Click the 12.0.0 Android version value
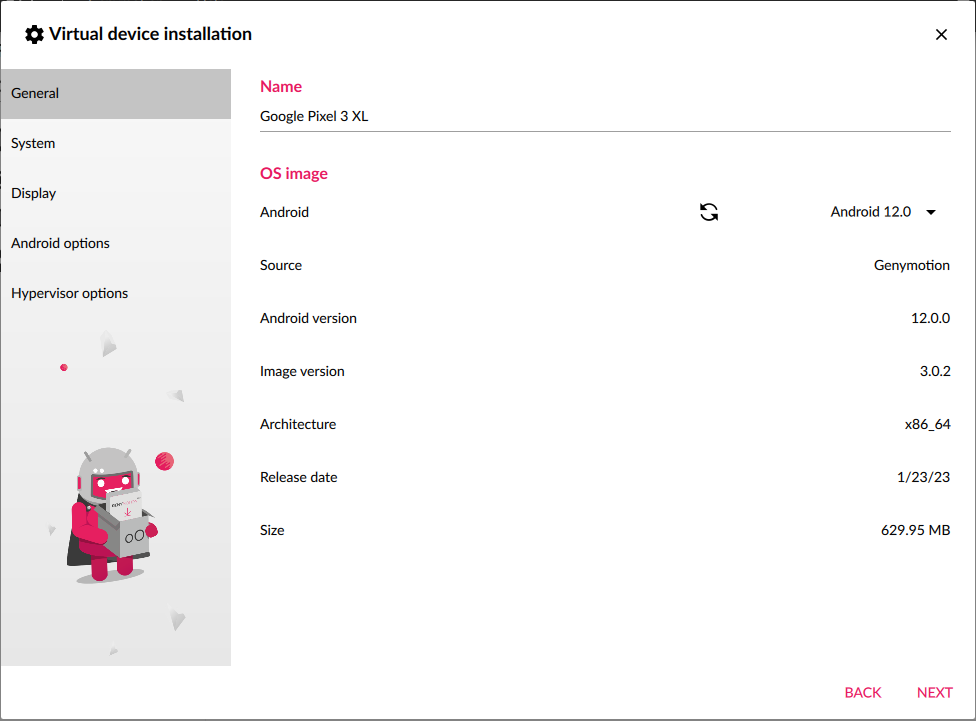The width and height of the screenshot is (976, 721). tap(929, 318)
